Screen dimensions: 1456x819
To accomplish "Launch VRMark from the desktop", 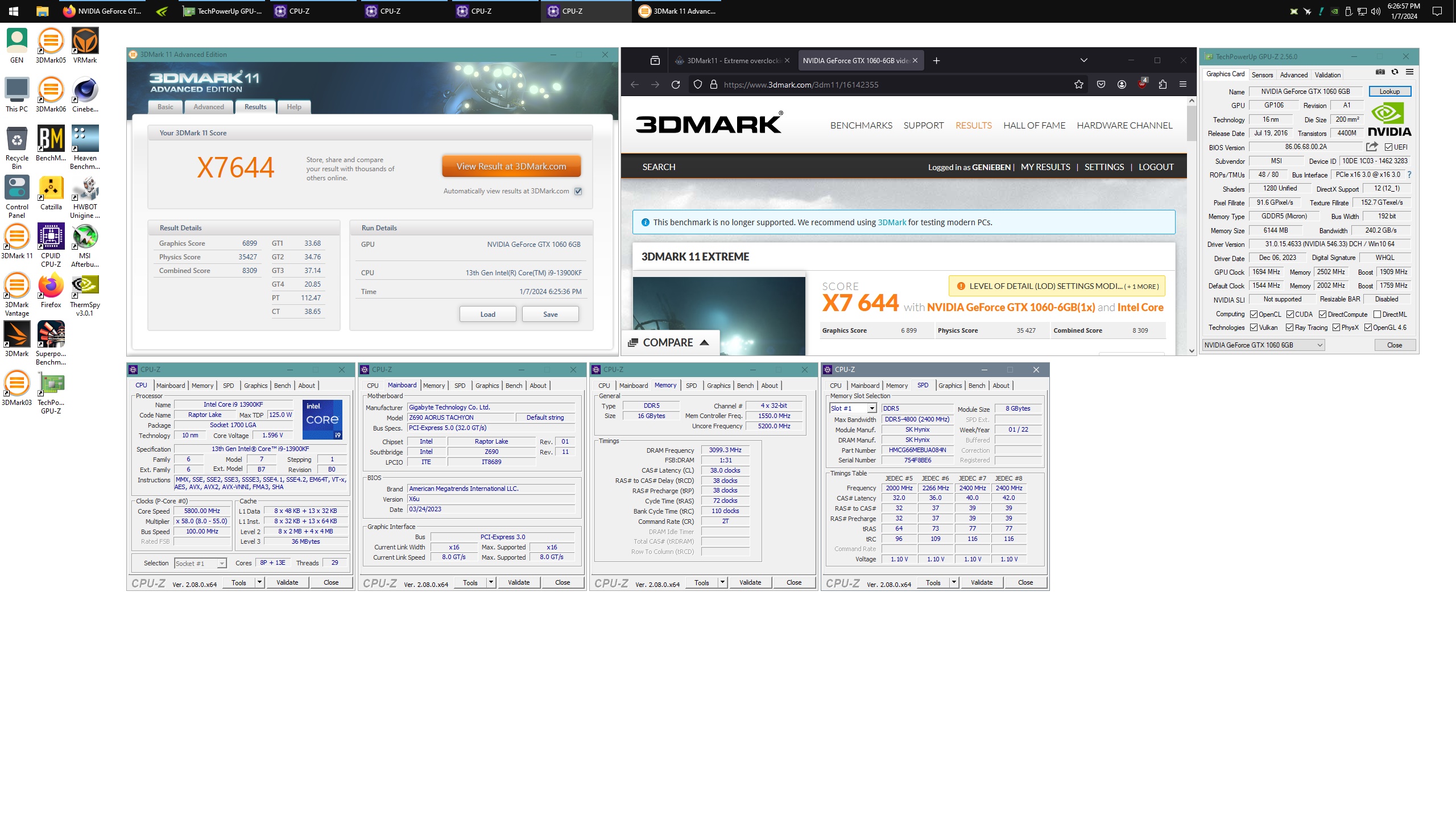I will 85,45.
